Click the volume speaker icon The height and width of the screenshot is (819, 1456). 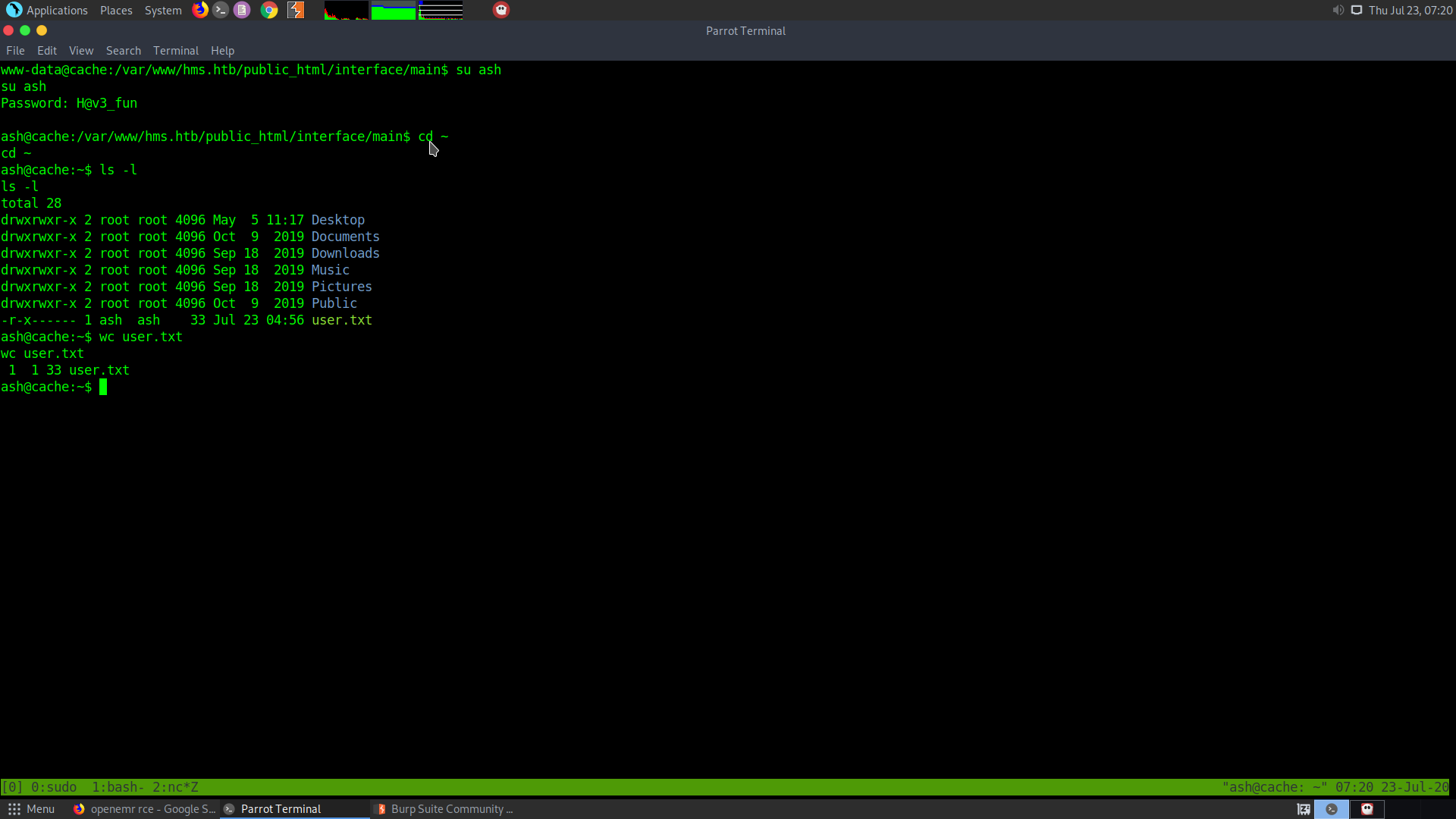(1338, 10)
